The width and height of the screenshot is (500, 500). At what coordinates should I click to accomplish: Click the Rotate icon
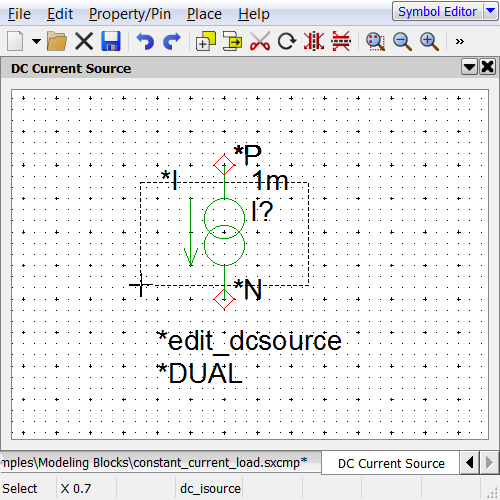click(287, 41)
